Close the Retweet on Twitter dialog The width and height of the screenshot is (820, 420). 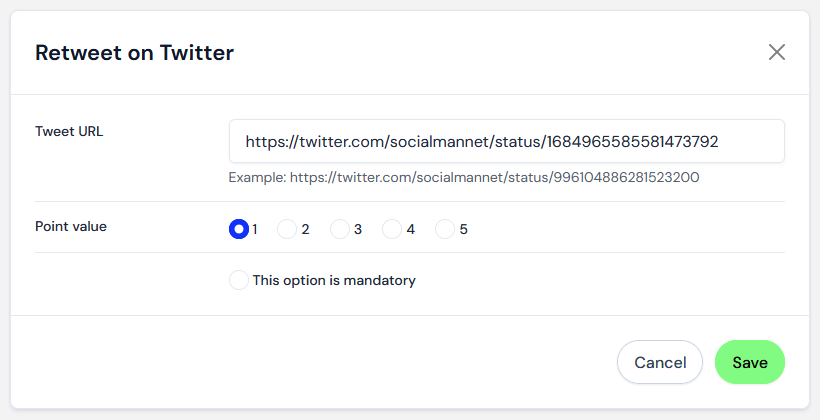(777, 52)
